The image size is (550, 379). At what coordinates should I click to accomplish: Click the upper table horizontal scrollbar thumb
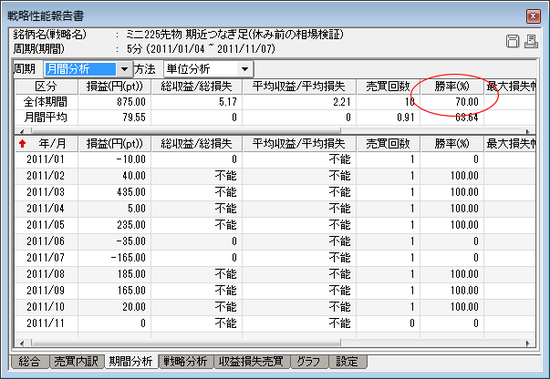coord(186,131)
